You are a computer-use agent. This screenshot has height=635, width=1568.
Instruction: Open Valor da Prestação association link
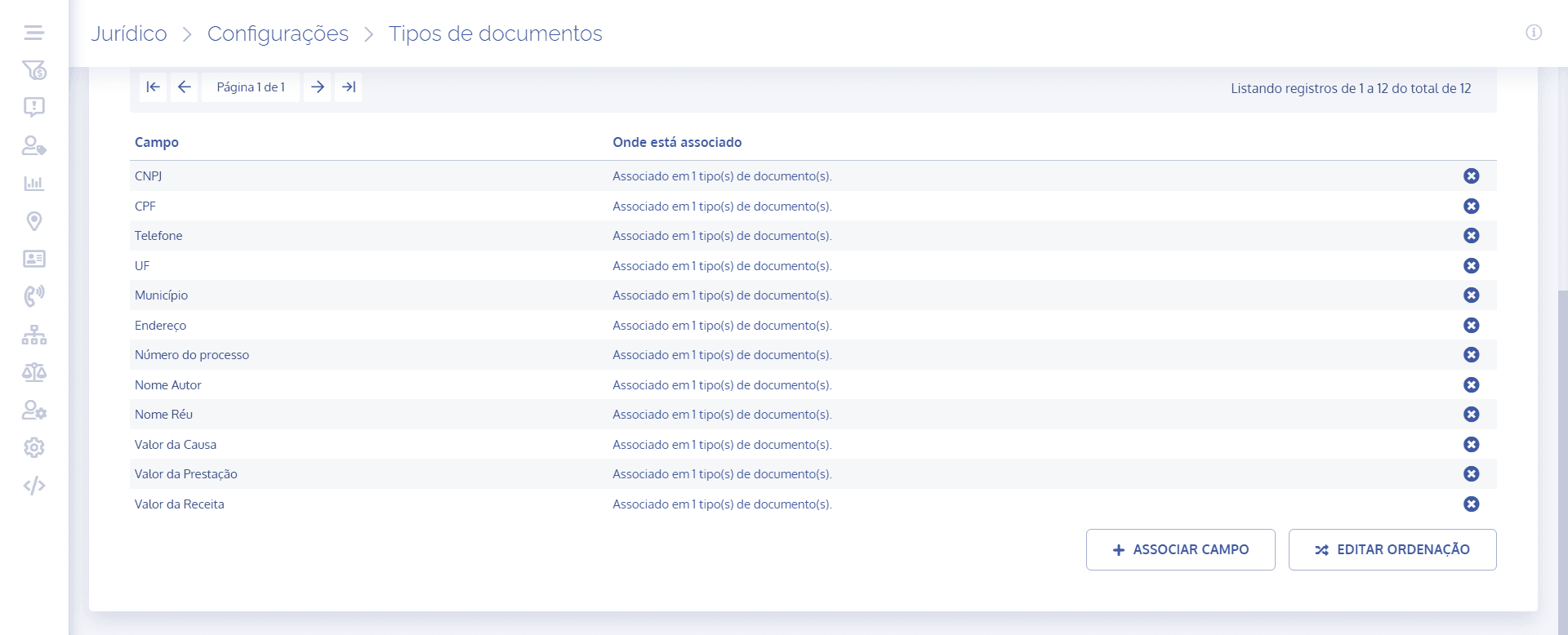pyautogui.click(x=722, y=473)
